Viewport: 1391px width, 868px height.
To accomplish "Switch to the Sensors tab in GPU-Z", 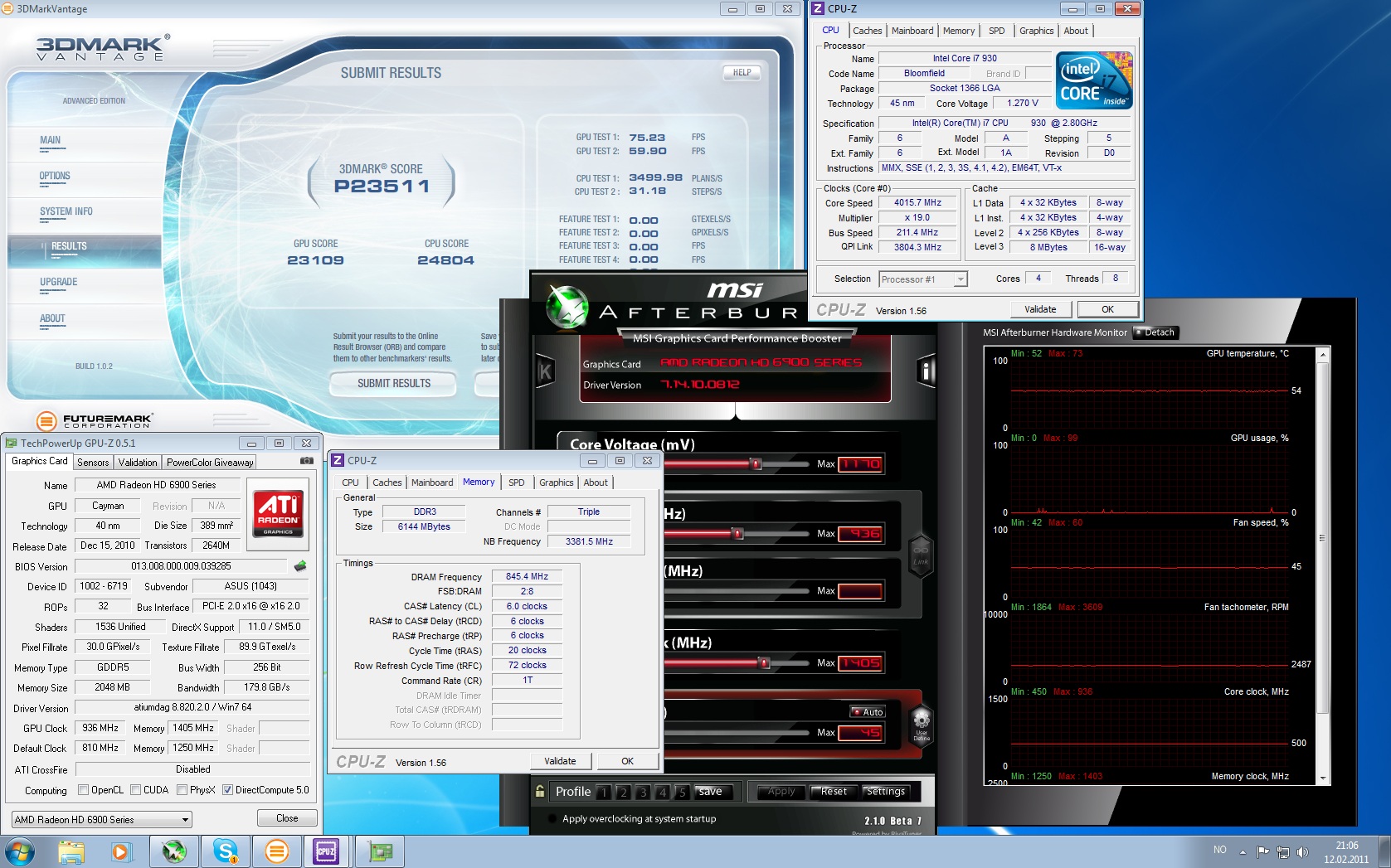I will point(93,463).
